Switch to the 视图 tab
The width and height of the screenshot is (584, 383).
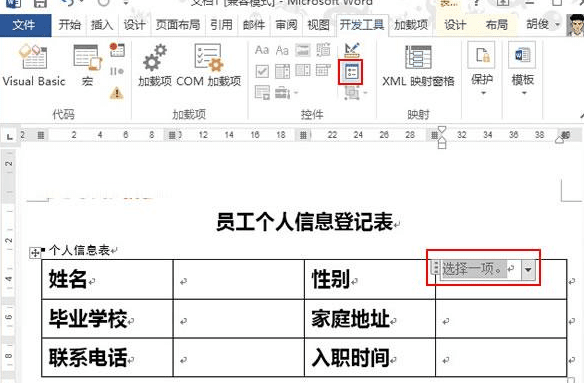coord(318,25)
